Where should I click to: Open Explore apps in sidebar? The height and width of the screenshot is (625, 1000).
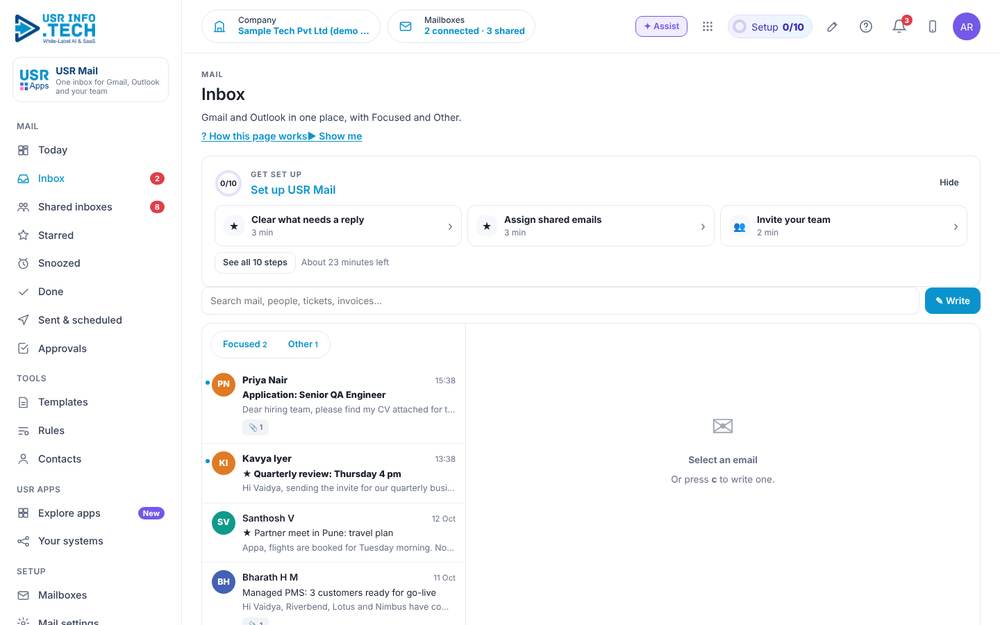91,513
